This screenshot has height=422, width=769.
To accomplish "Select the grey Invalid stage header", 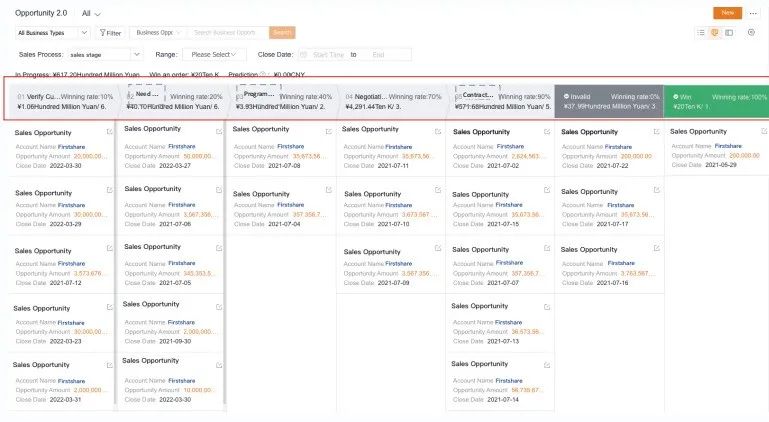I will click(x=609, y=102).
